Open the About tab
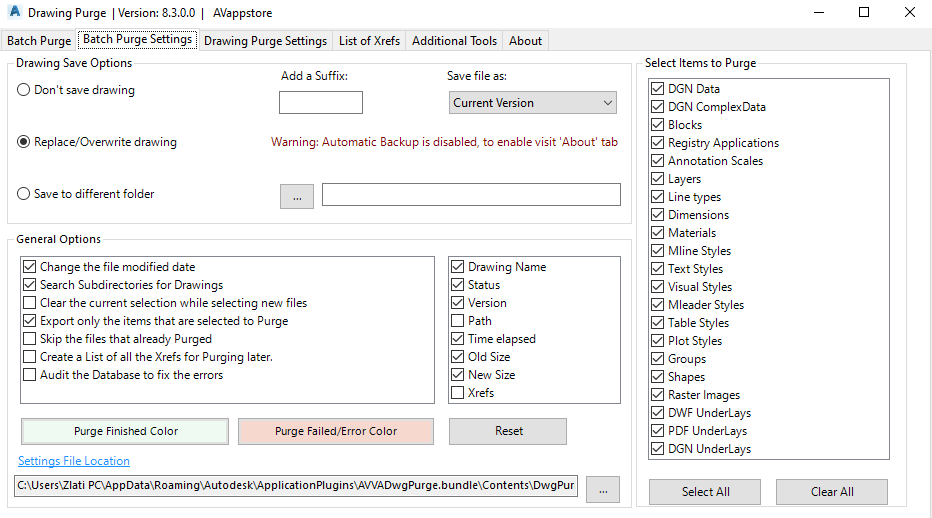932x518 pixels. (525, 41)
